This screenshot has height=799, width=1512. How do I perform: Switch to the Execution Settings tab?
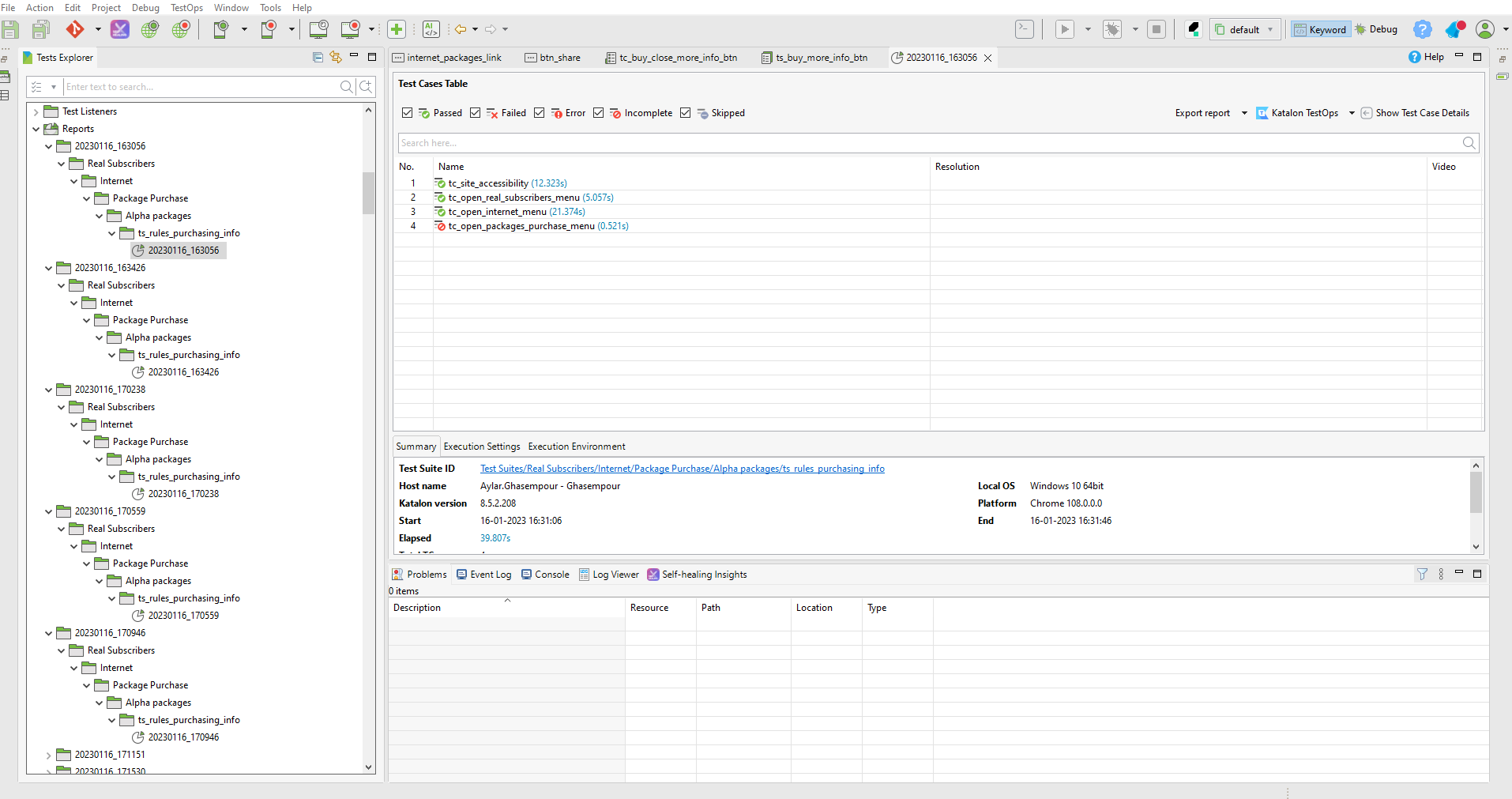point(482,447)
